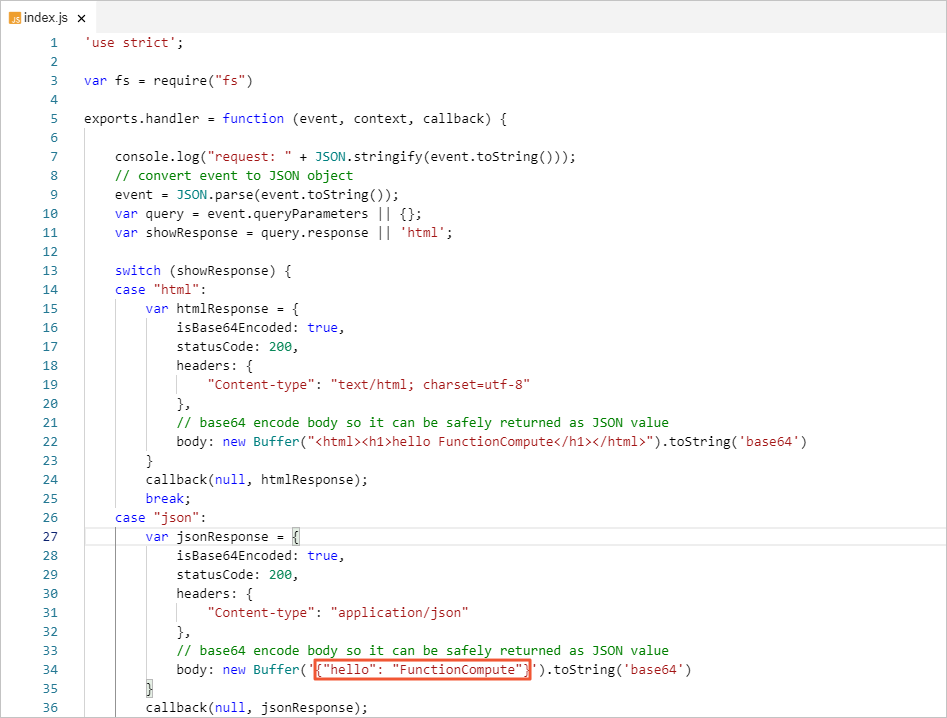Click the break statement on line 25
Image resolution: width=947 pixels, height=718 pixels.
pyautogui.click(x=168, y=499)
